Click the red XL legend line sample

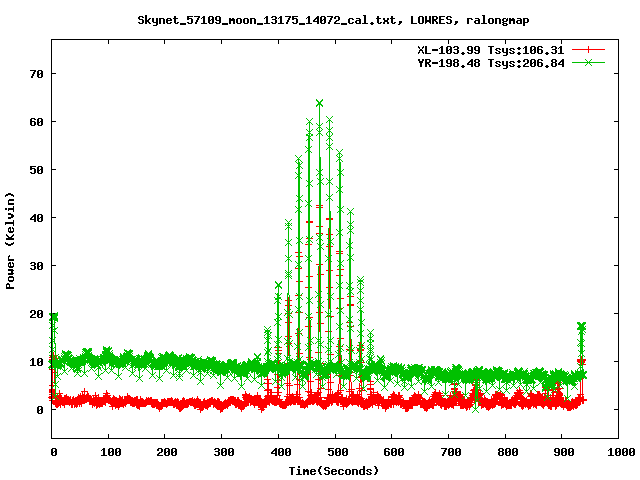588,50
